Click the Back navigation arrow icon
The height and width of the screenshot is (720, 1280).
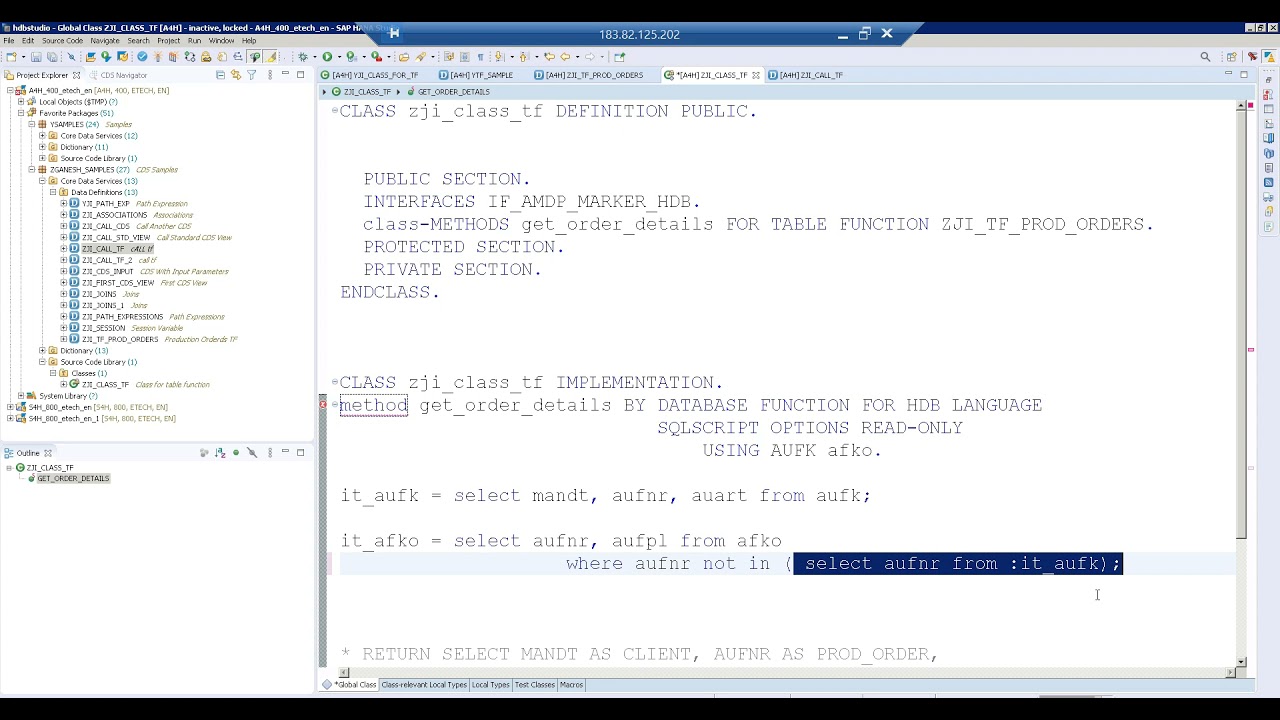pyautogui.click(x=565, y=57)
